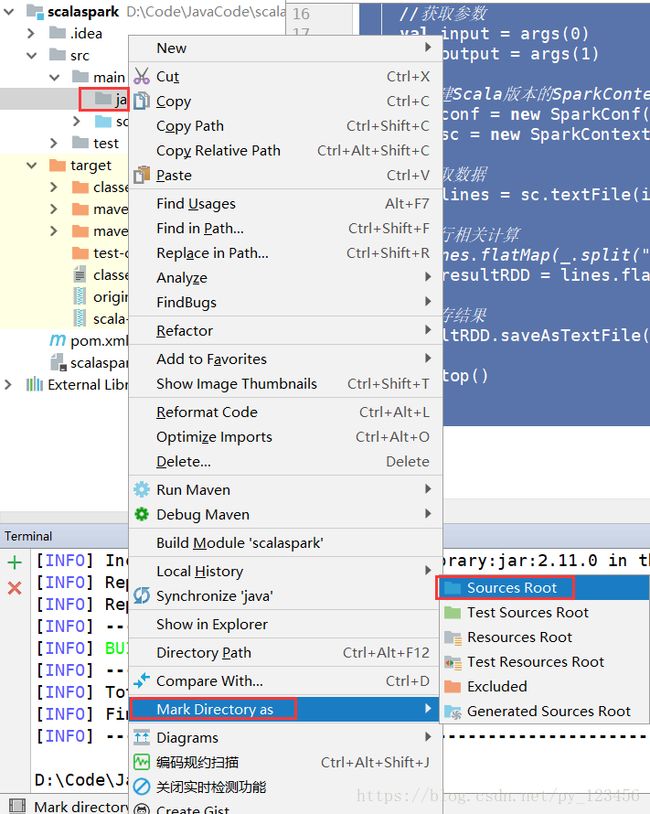Viewport: 650px width, 814px height.
Task: Click the Synchronize 'java' refresh icon
Action: tap(141, 595)
